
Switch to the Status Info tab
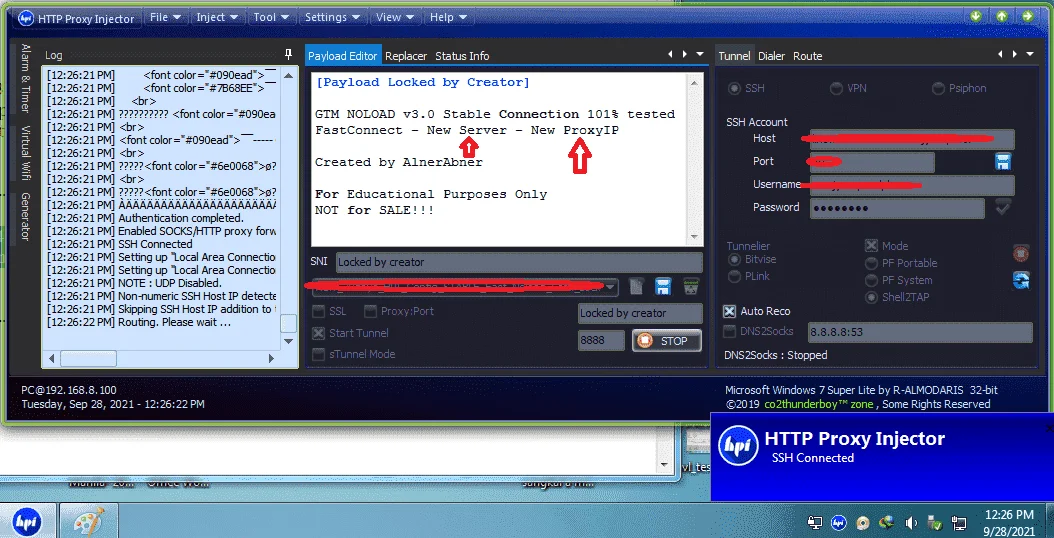click(x=462, y=56)
